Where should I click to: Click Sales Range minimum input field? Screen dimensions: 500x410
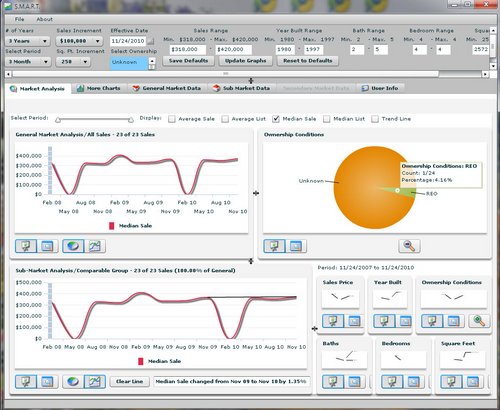tap(188, 49)
